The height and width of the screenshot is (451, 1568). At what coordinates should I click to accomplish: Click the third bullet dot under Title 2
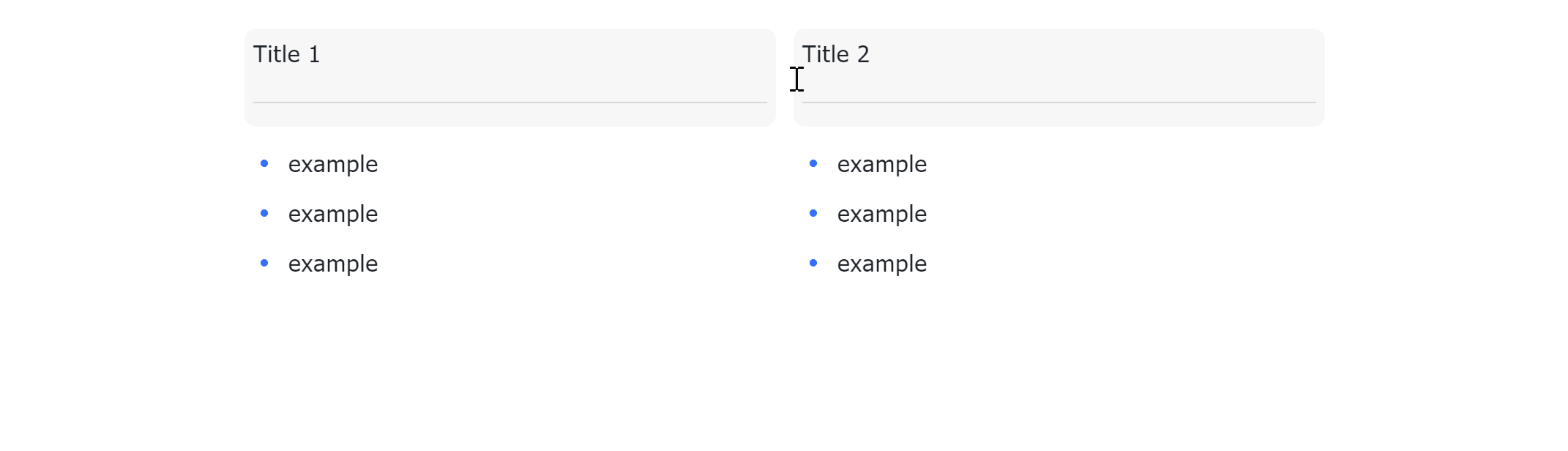click(813, 263)
